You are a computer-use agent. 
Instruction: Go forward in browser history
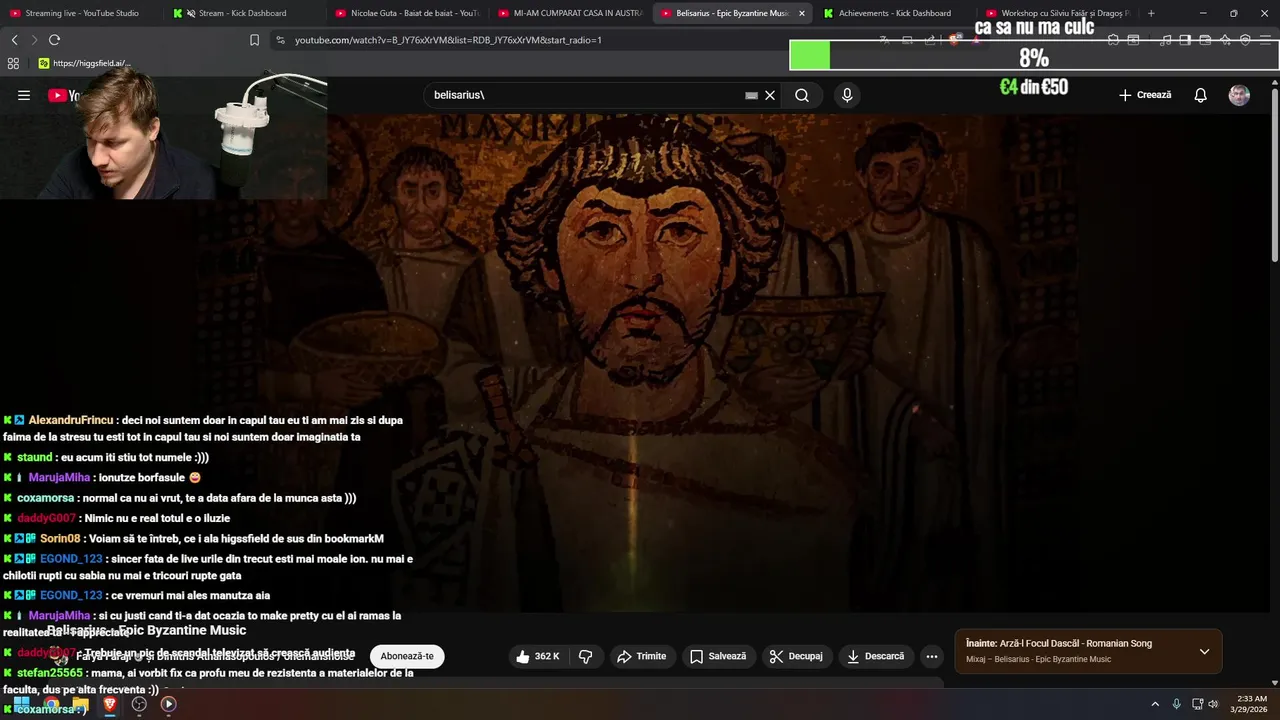click(34, 40)
